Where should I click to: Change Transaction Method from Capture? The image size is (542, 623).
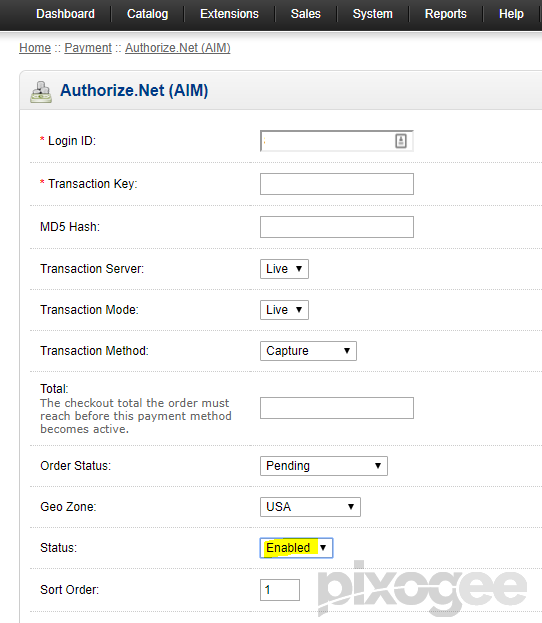[308, 351]
